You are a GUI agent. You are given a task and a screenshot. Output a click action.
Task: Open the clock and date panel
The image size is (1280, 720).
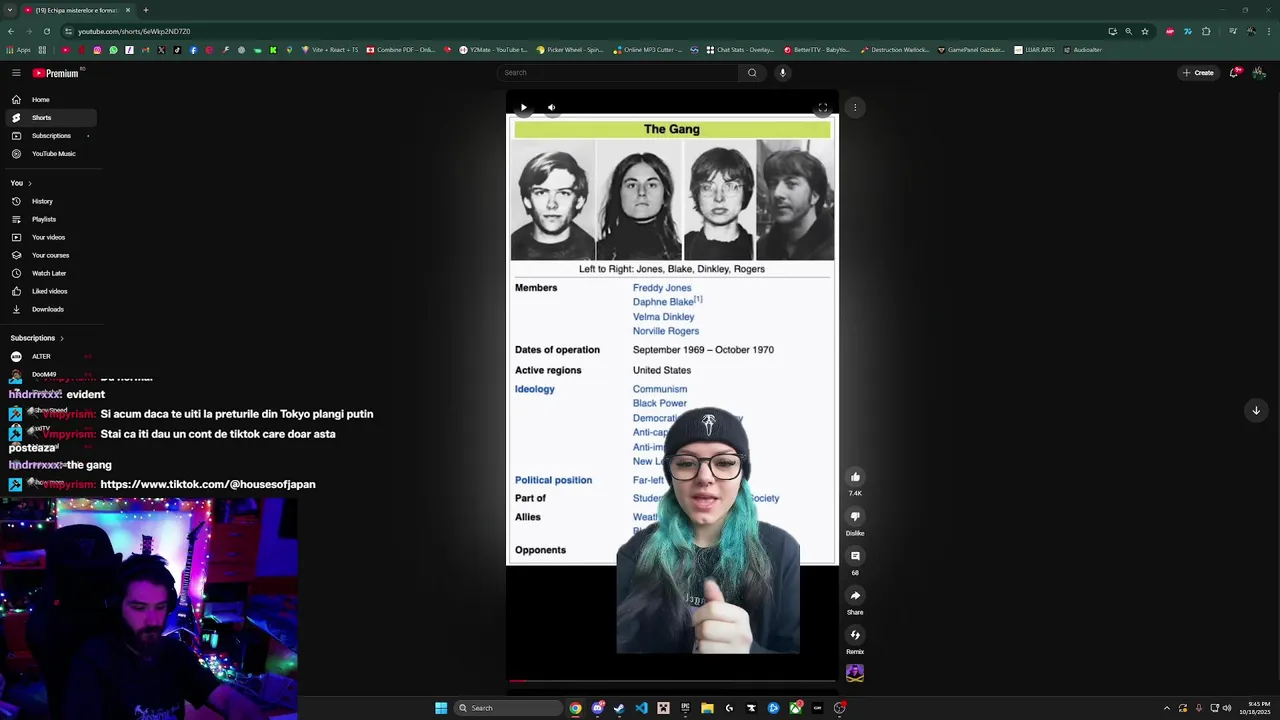pos(1255,708)
